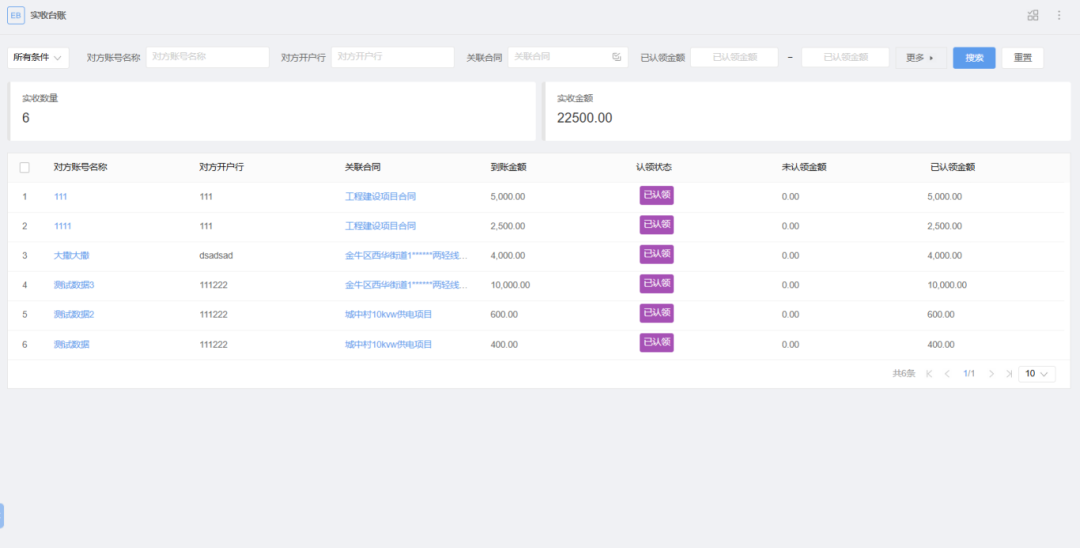This screenshot has height=548, width=1080.
Task: Click the blue 搜索 button
Action: pyautogui.click(x=974, y=58)
